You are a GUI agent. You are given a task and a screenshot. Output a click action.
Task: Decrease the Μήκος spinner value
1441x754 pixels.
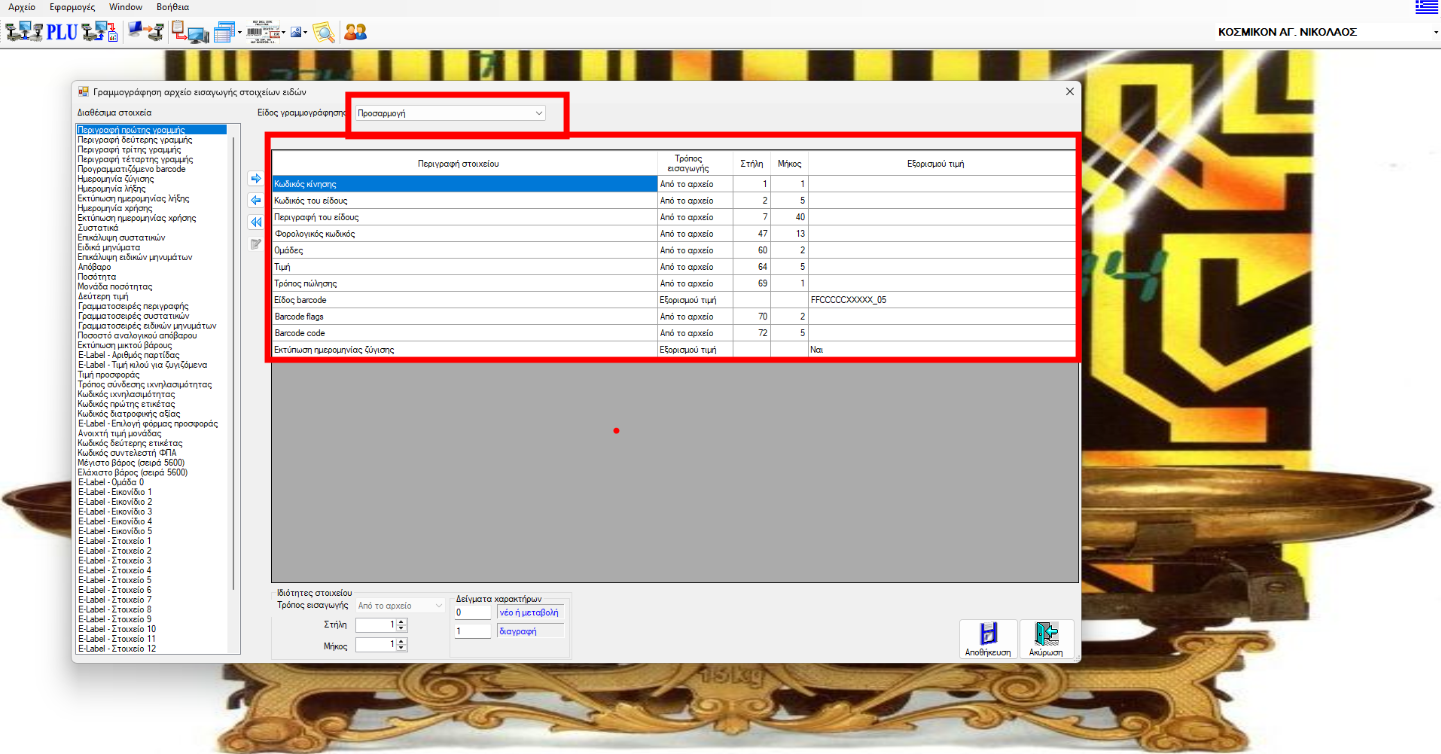[401, 648]
